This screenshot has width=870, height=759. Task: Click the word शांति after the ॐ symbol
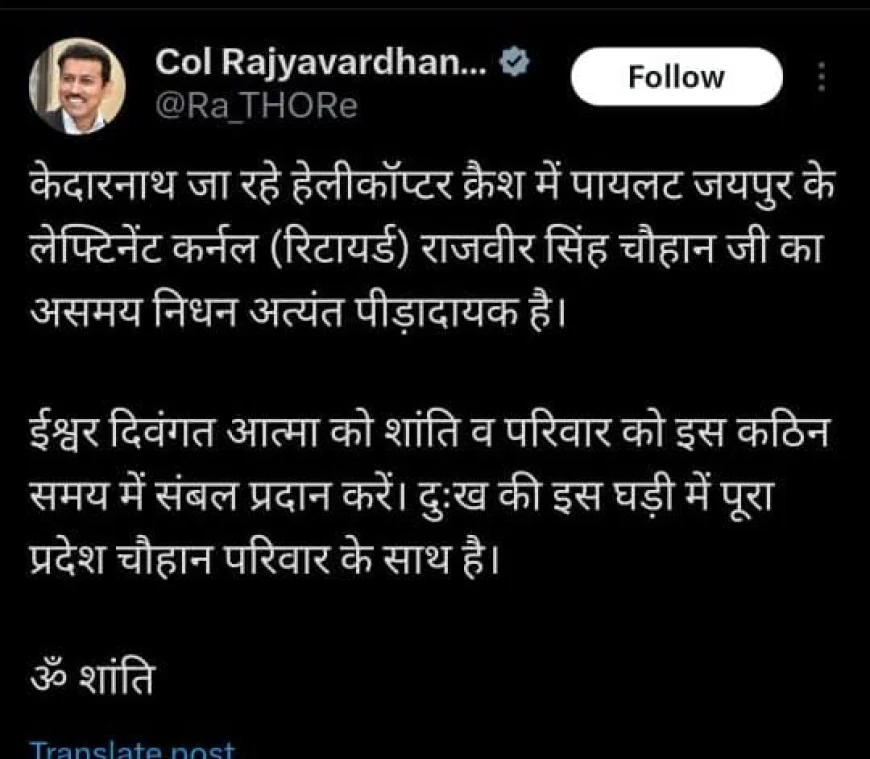click(117, 676)
